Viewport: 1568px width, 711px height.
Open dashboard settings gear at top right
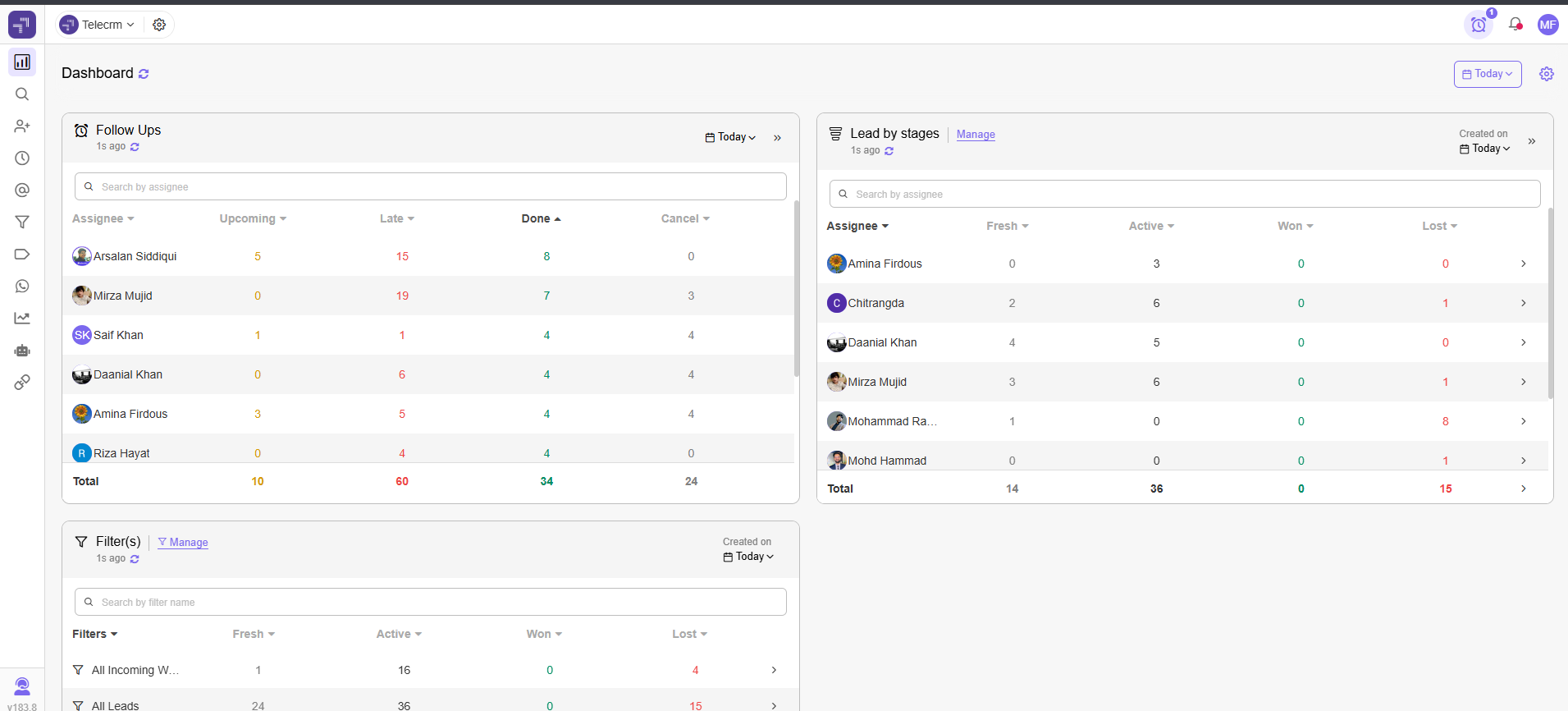point(1546,74)
